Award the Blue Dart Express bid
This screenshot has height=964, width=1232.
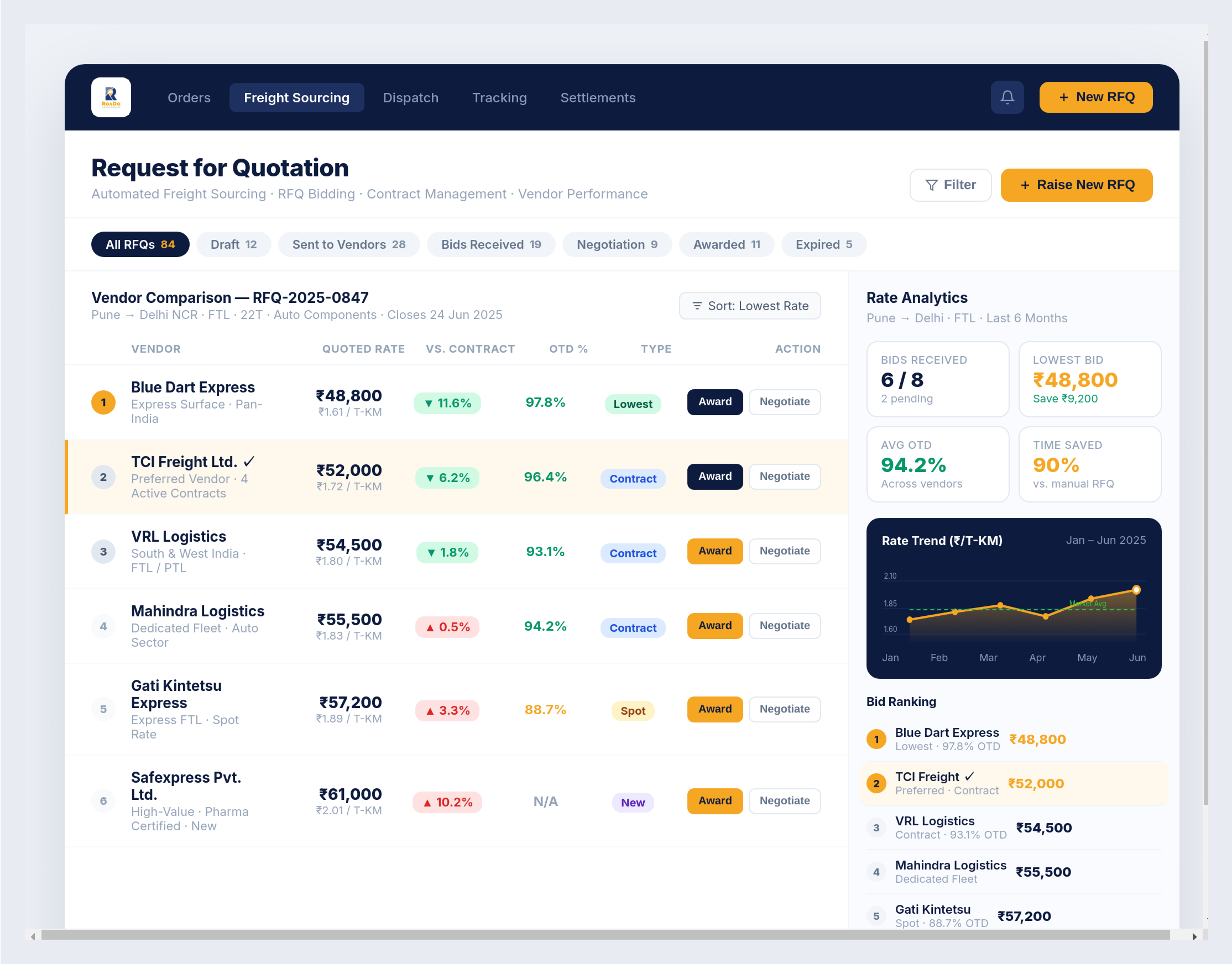(x=714, y=402)
